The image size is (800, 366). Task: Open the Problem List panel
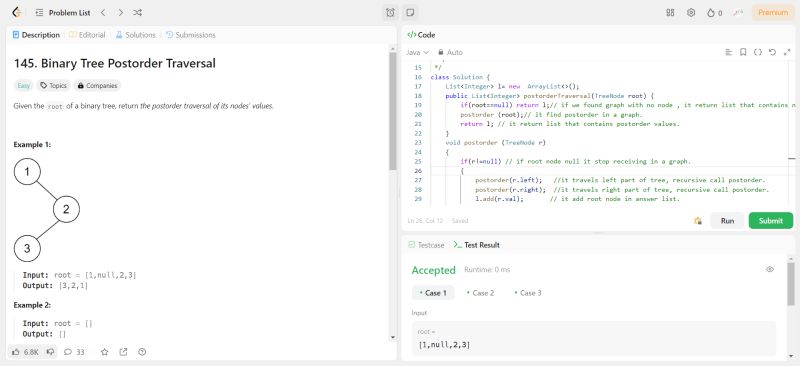63,13
